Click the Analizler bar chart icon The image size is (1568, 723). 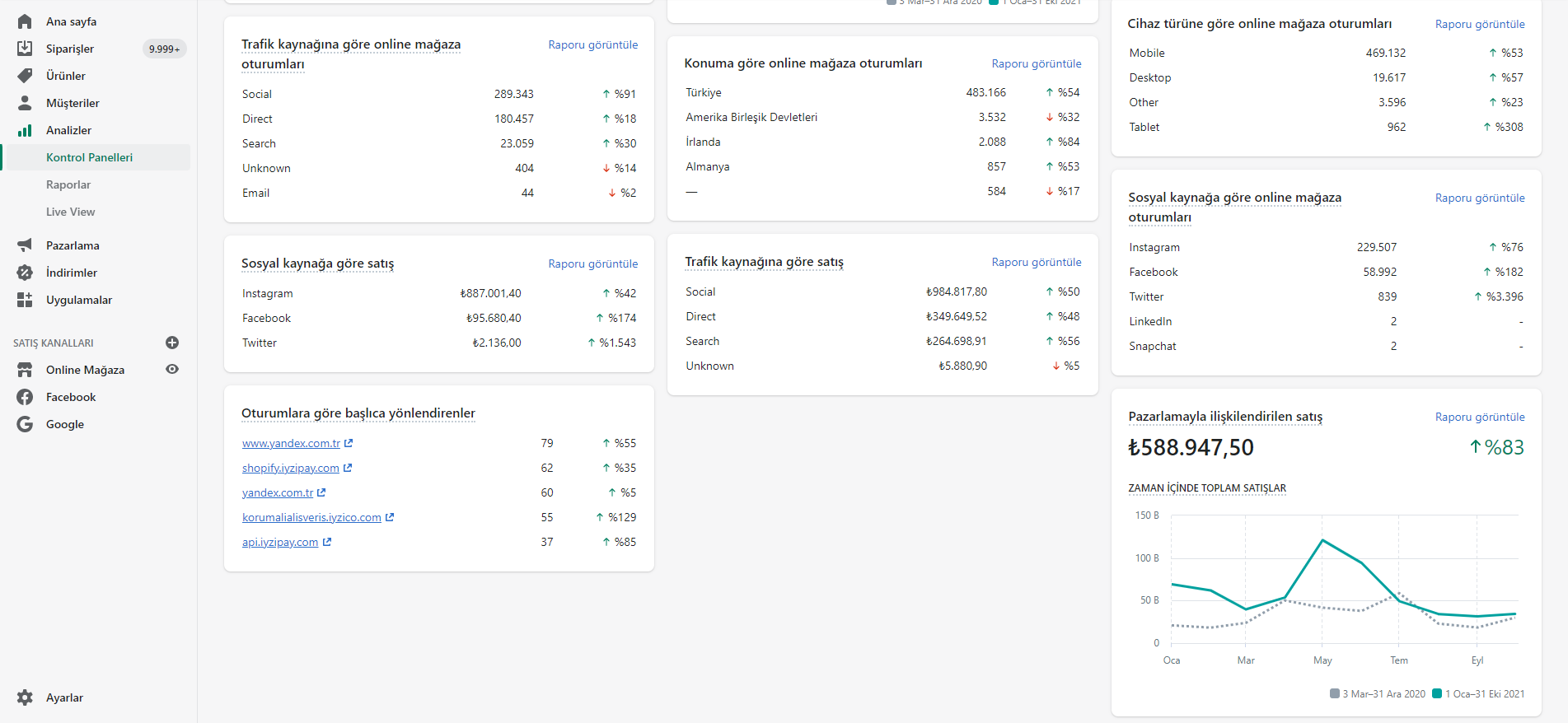[25, 130]
